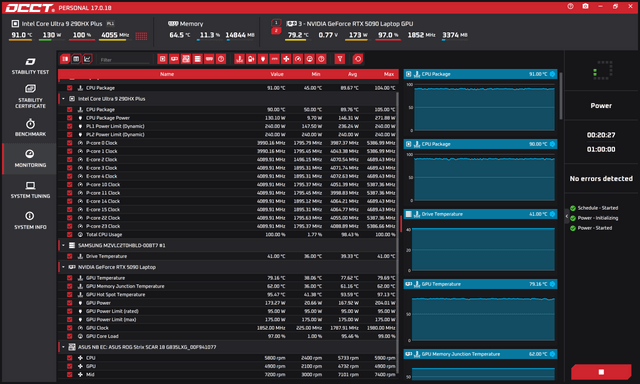Filter sensors by memory hardware type
640x384 pixels.
pyautogui.click(x=209, y=59)
